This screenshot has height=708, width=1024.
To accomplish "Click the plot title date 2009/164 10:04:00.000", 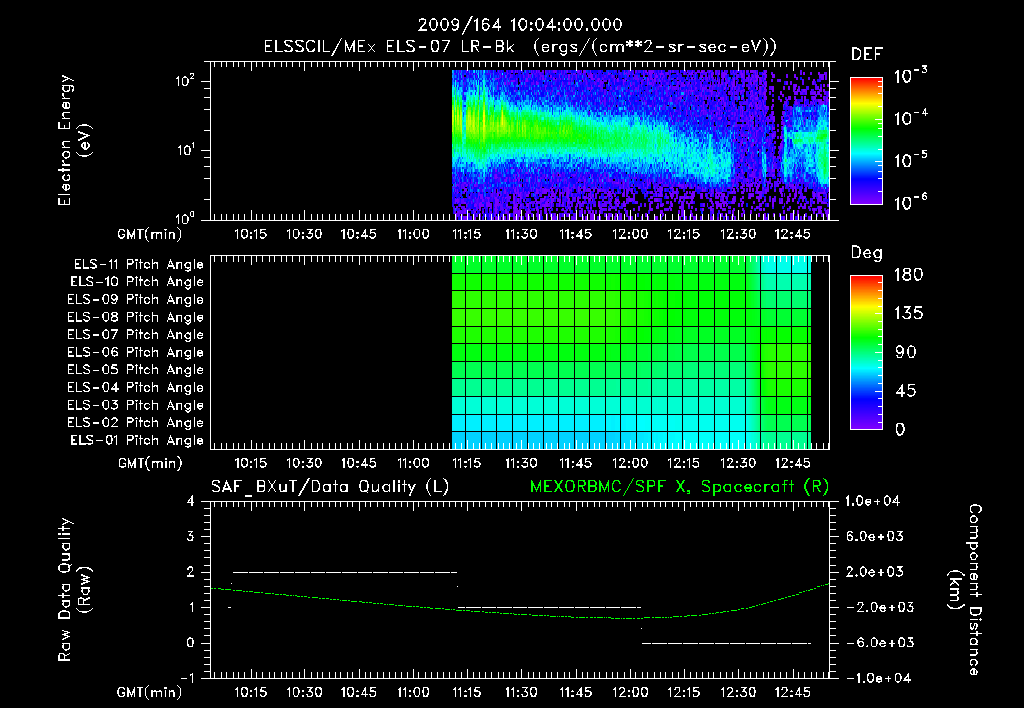I will point(520,25).
